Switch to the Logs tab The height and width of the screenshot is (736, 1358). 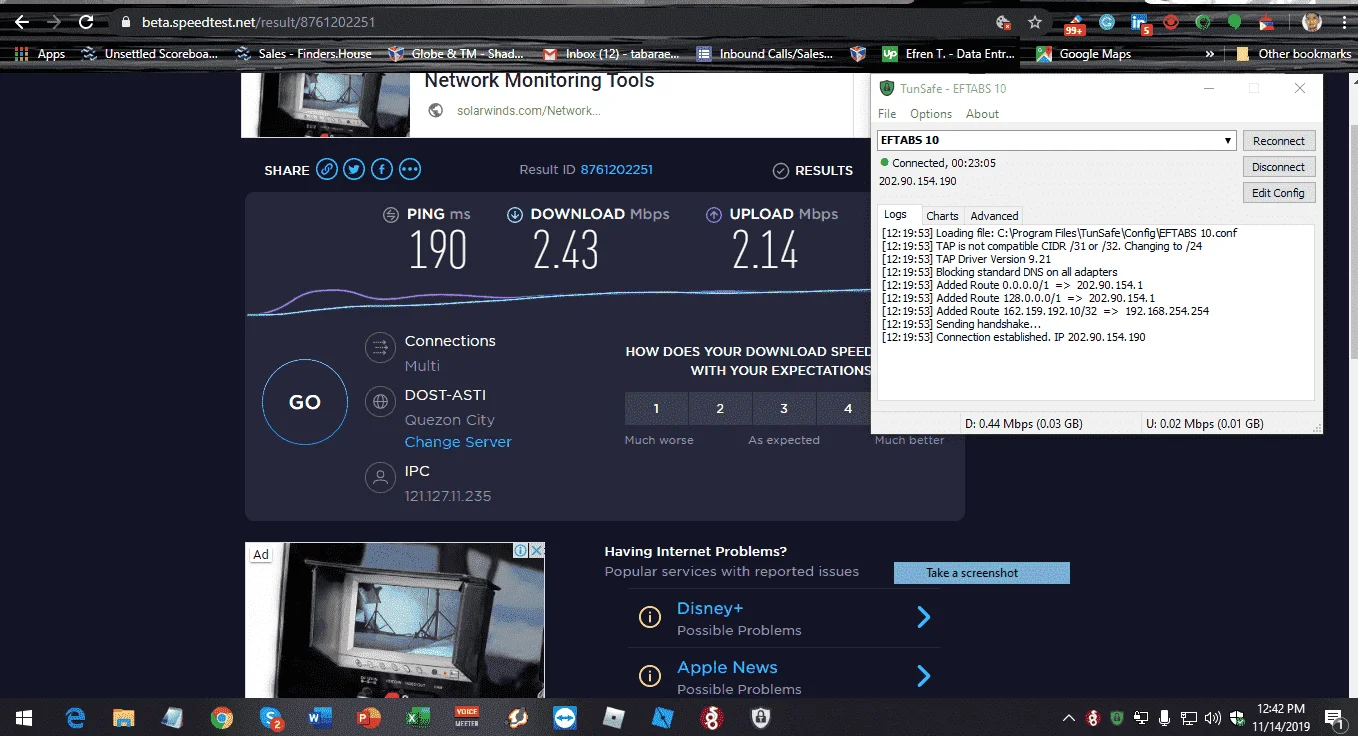[x=895, y=215]
